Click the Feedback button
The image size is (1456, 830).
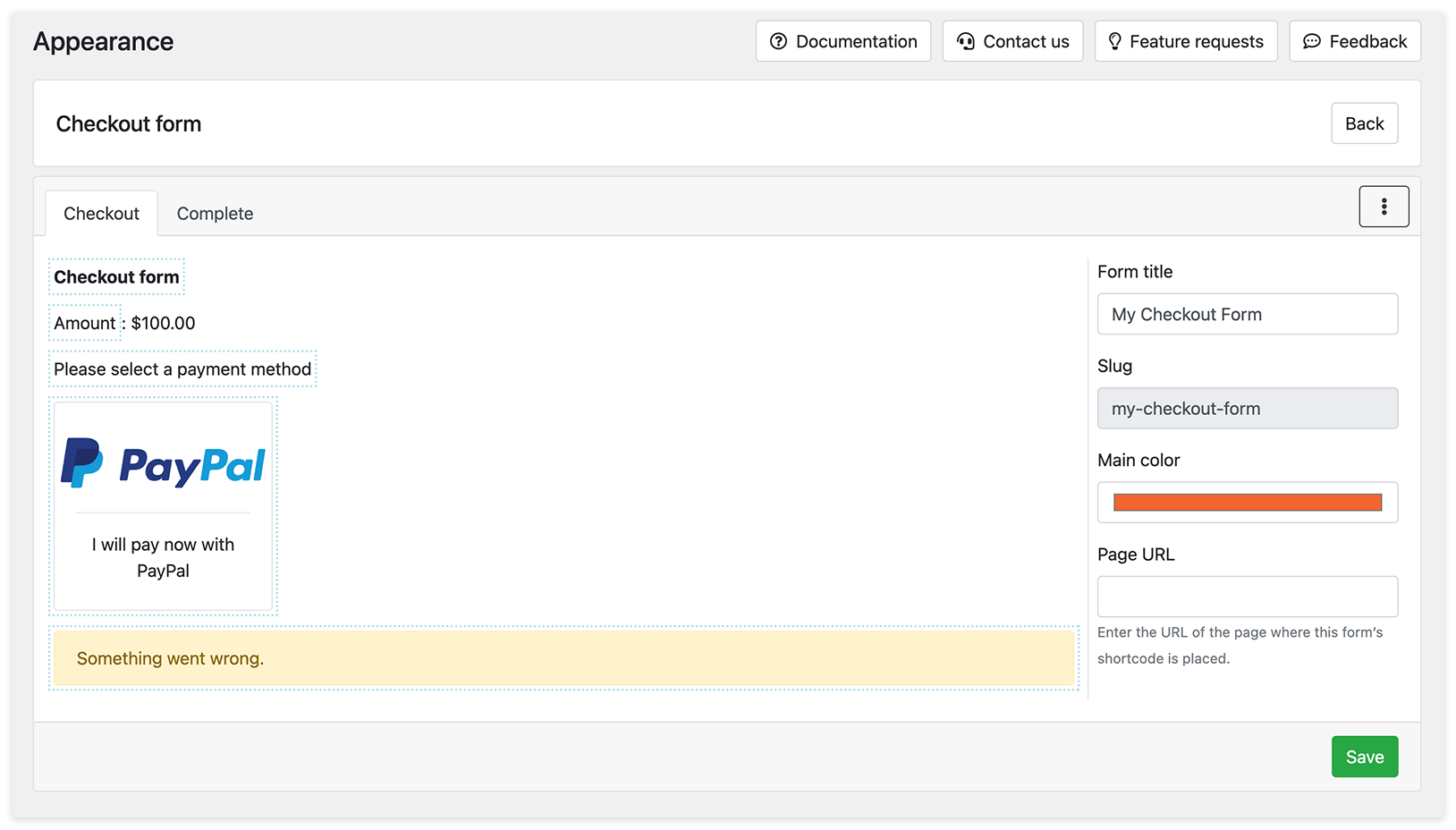coord(1355,41)
